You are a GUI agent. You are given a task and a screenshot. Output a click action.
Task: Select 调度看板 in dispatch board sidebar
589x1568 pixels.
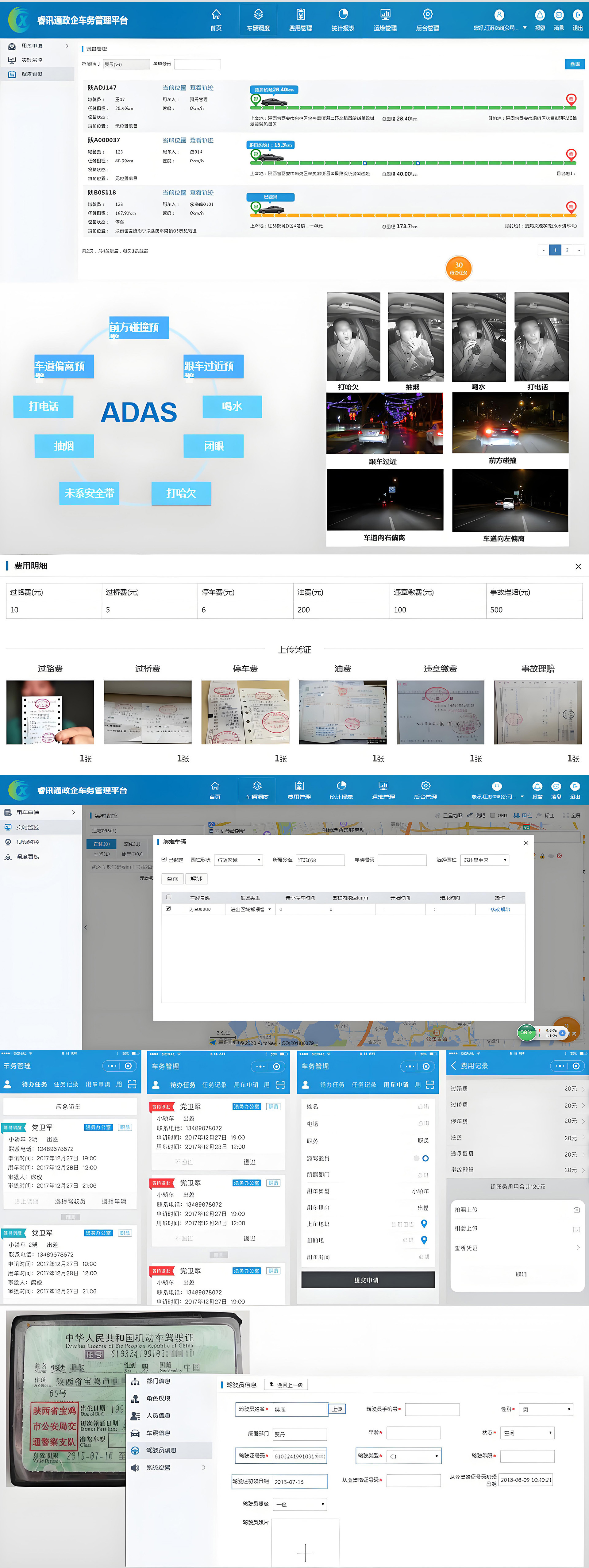[38, 74]
